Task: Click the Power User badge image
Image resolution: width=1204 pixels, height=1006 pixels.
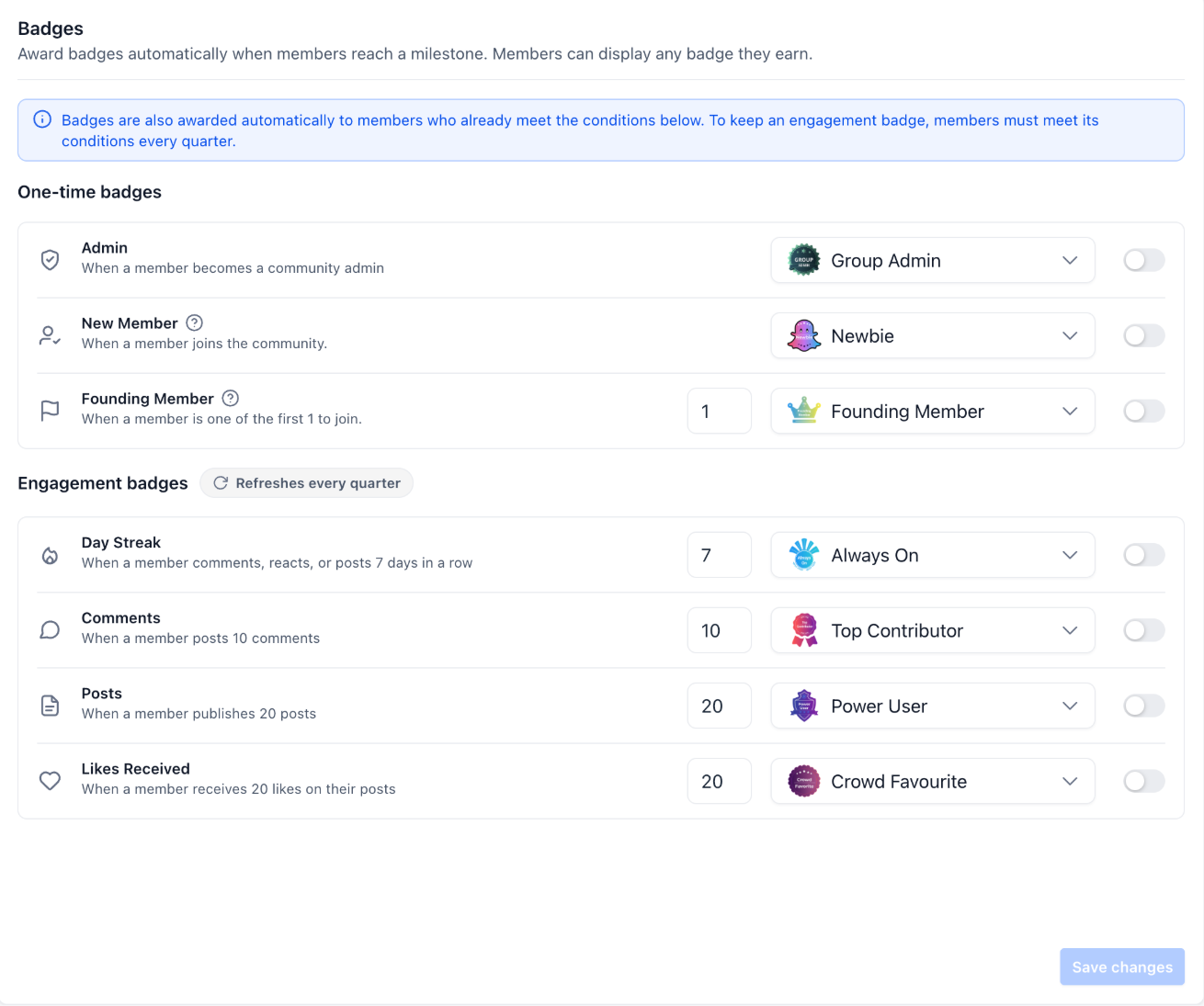Action: (804, 706)
